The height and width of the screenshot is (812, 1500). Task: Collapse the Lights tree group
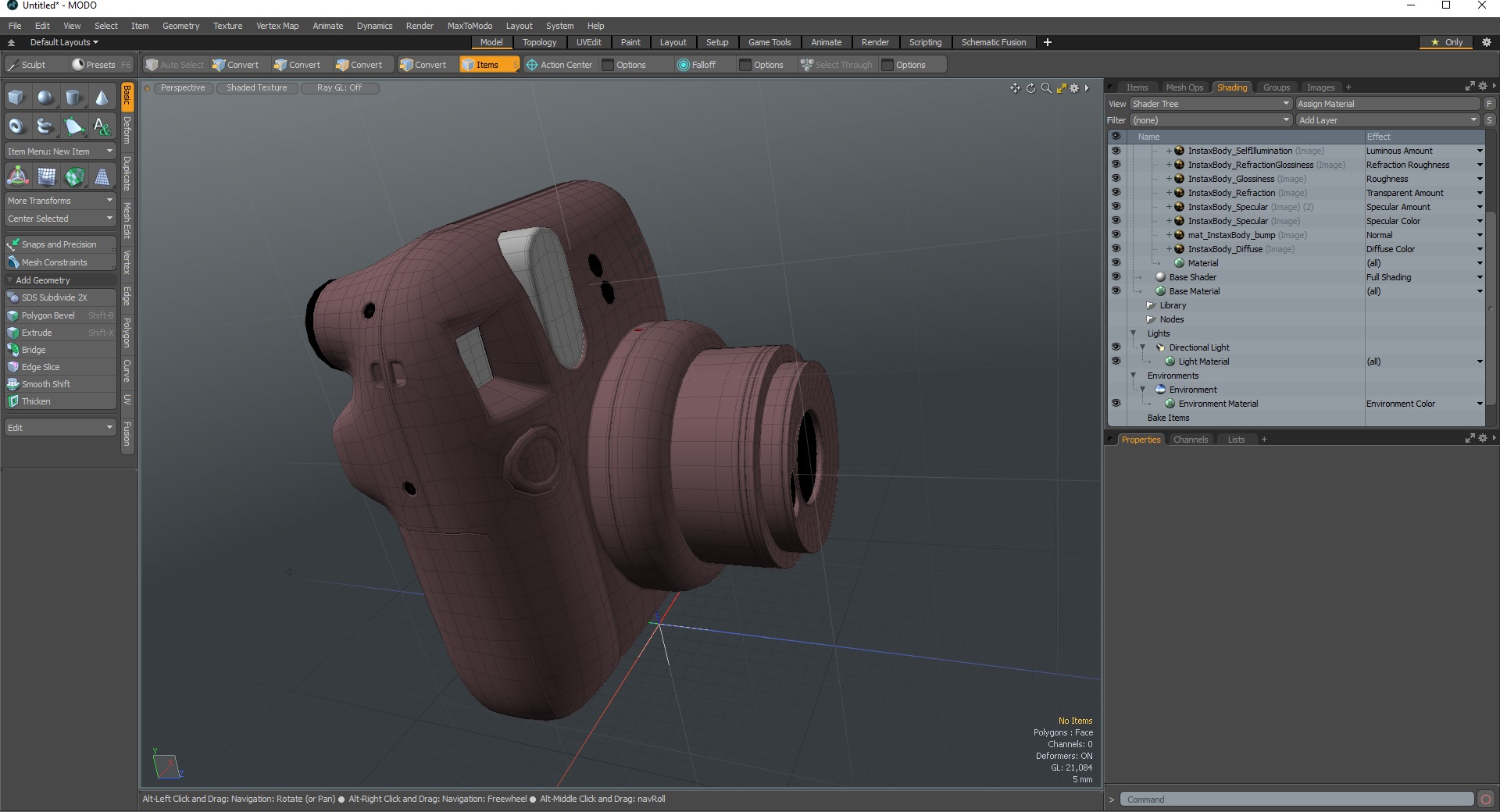(x=1134, y=333)
